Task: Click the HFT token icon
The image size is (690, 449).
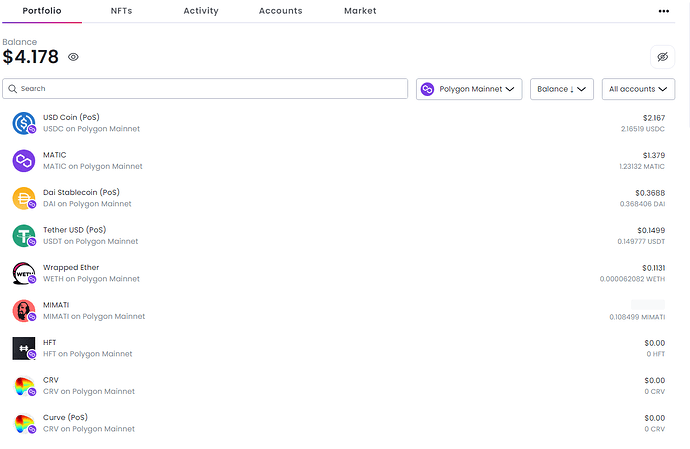Action: pyautogui.click(x=24, y=348)
